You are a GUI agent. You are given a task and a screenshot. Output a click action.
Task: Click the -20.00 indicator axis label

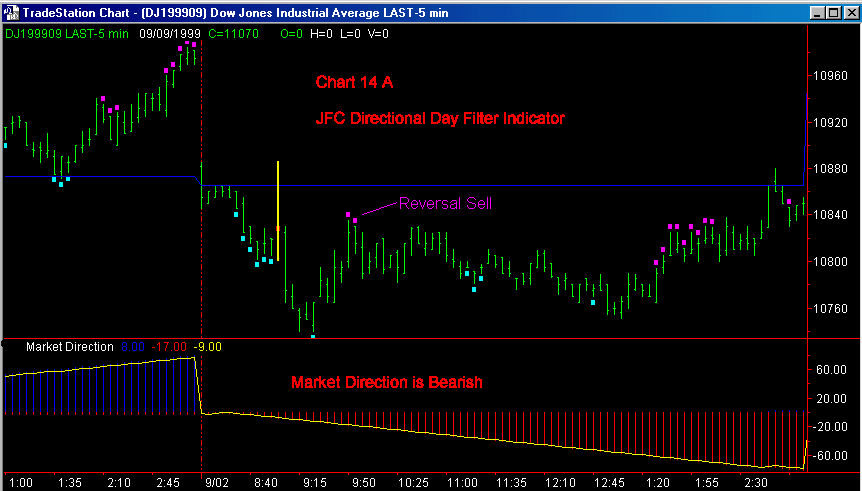point(831,427)
